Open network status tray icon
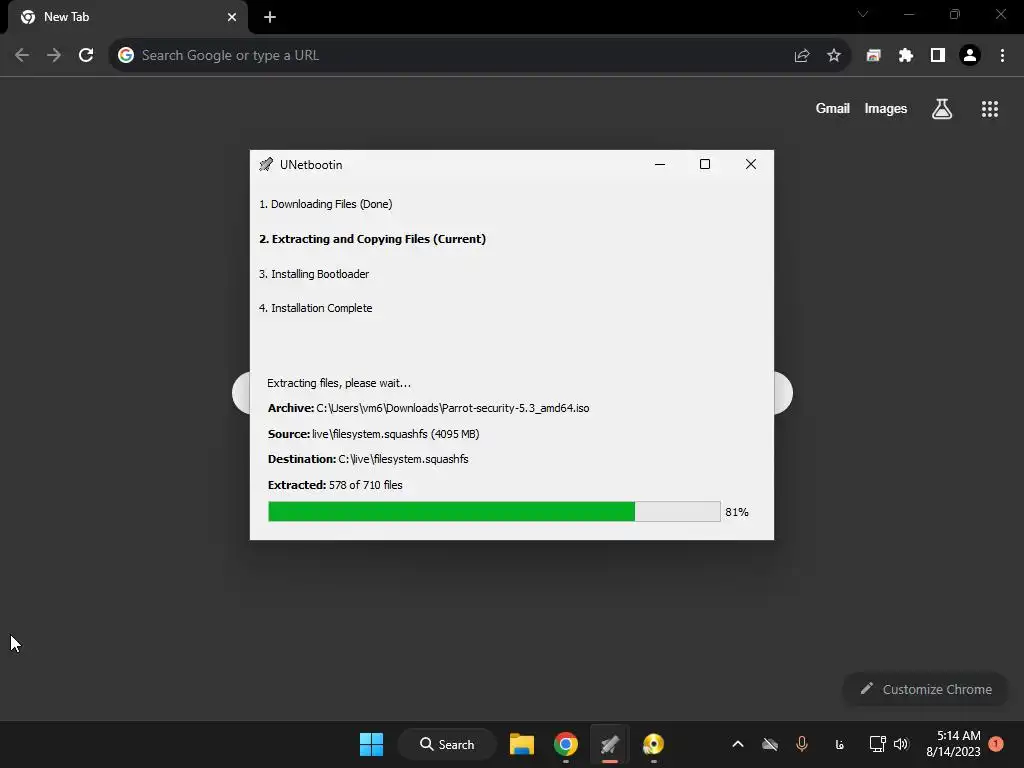Screen dimensions: 1024x768 pyautogui.click(x=877, y=744)
